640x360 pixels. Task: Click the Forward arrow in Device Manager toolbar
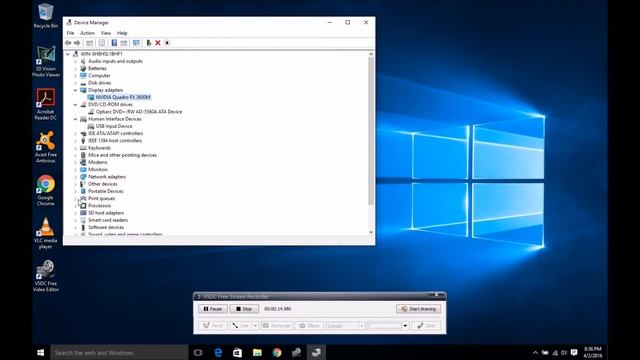point(77,43)
